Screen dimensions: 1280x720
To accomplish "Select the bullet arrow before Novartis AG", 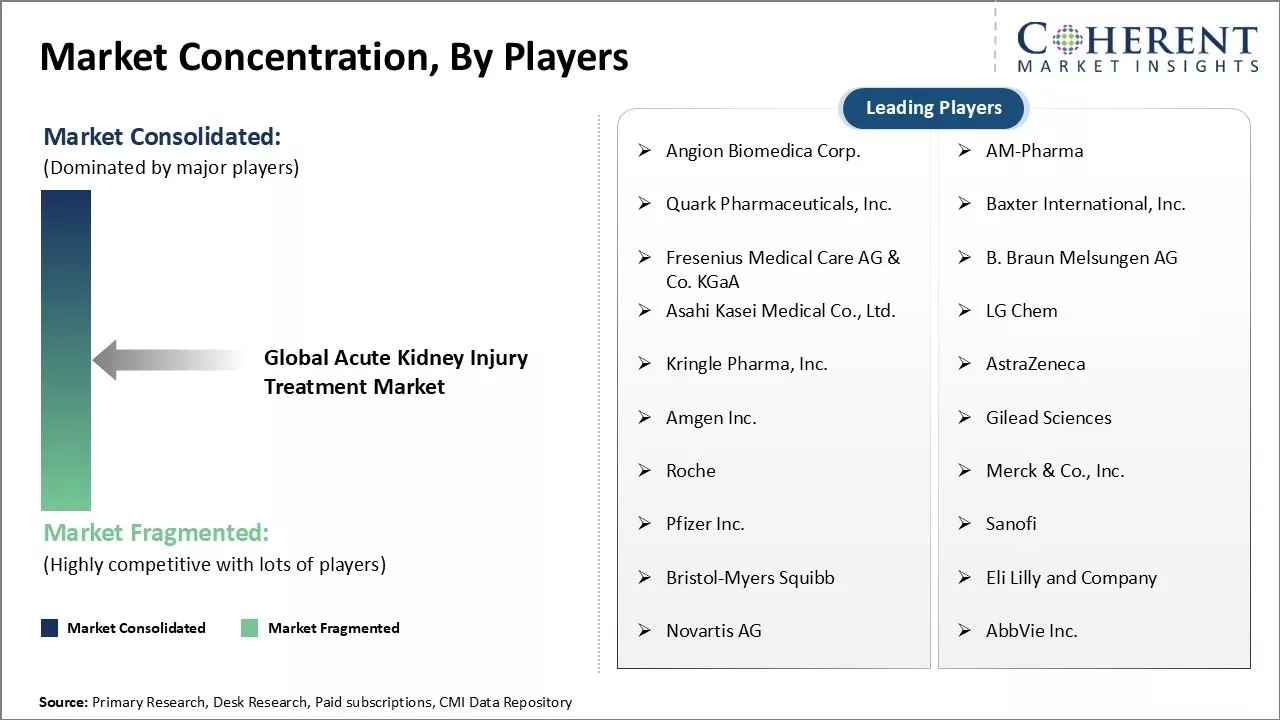I will (x=645, y=631).
